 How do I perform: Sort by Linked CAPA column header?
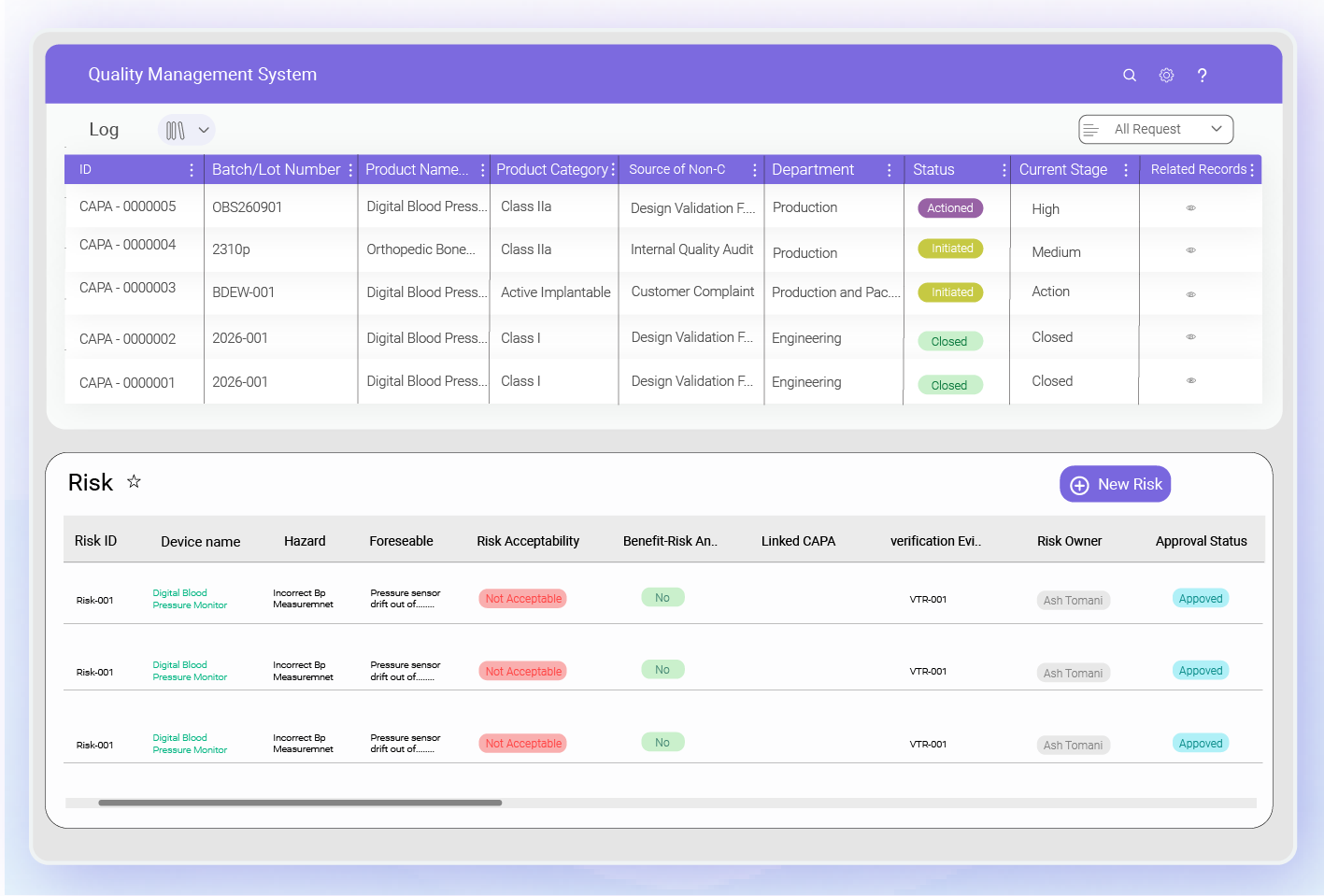[799, 541]
